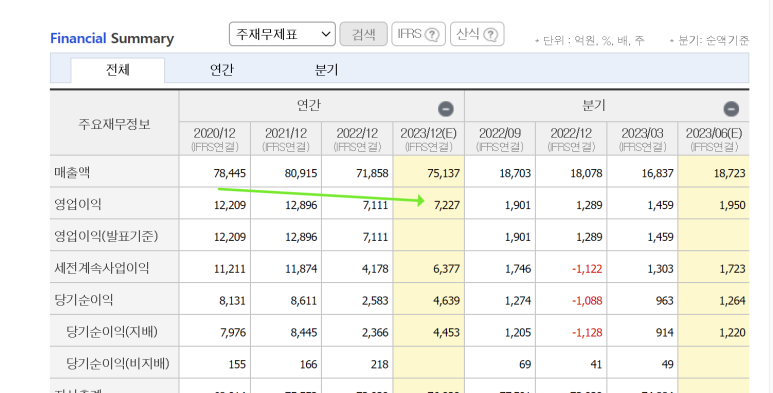Select the 1,303 quarterly pre-tax value

click(x=660, y=269)
